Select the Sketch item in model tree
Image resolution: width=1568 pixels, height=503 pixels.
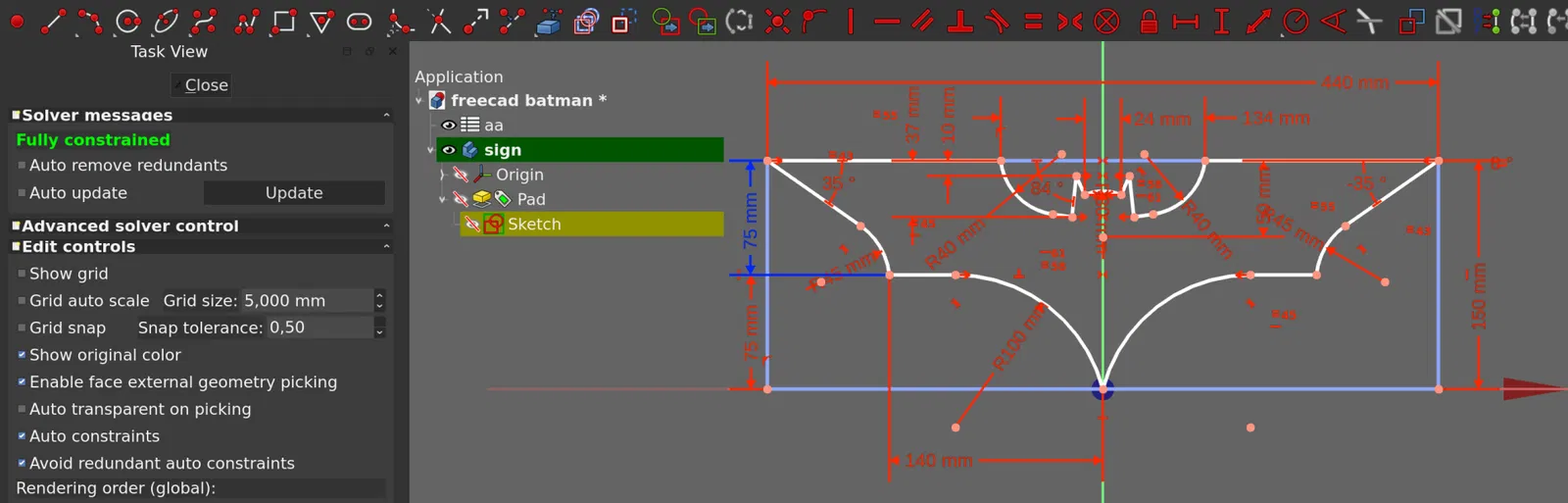pyautogui.click(x=534, y=225)
